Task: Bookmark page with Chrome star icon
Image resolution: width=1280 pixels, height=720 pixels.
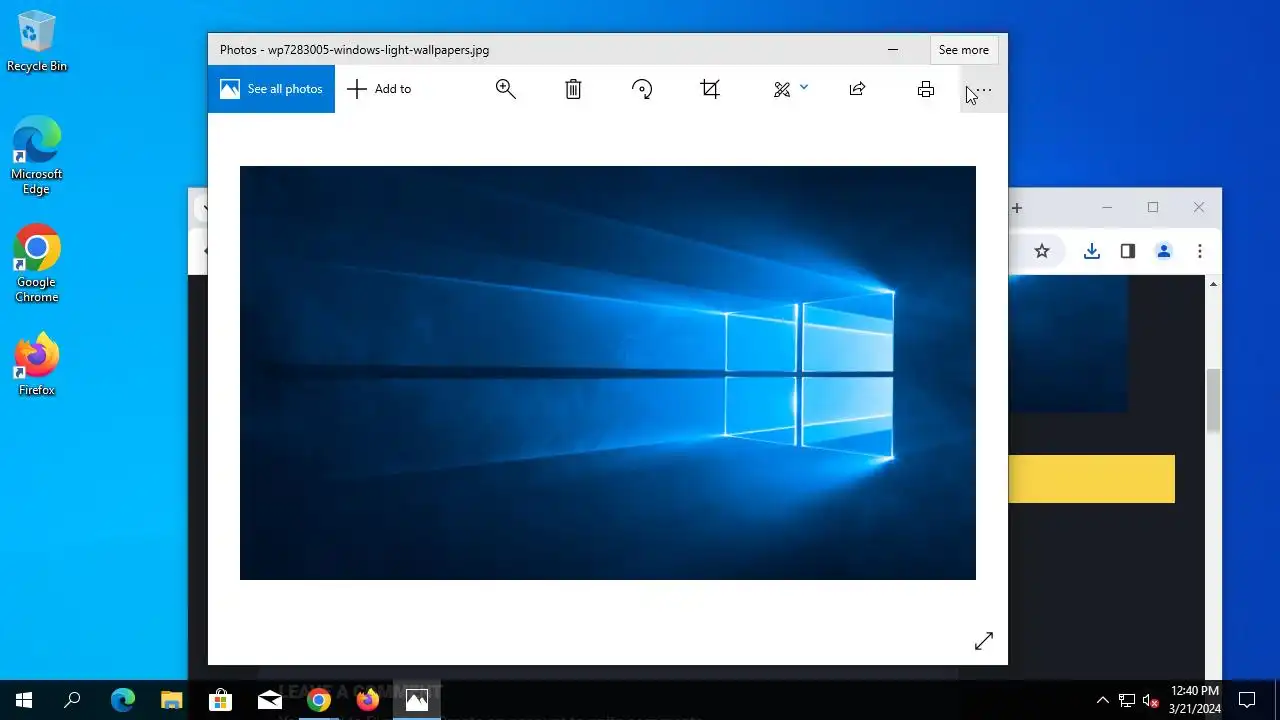Action: pyautogui.click(x=1042, y=251)
